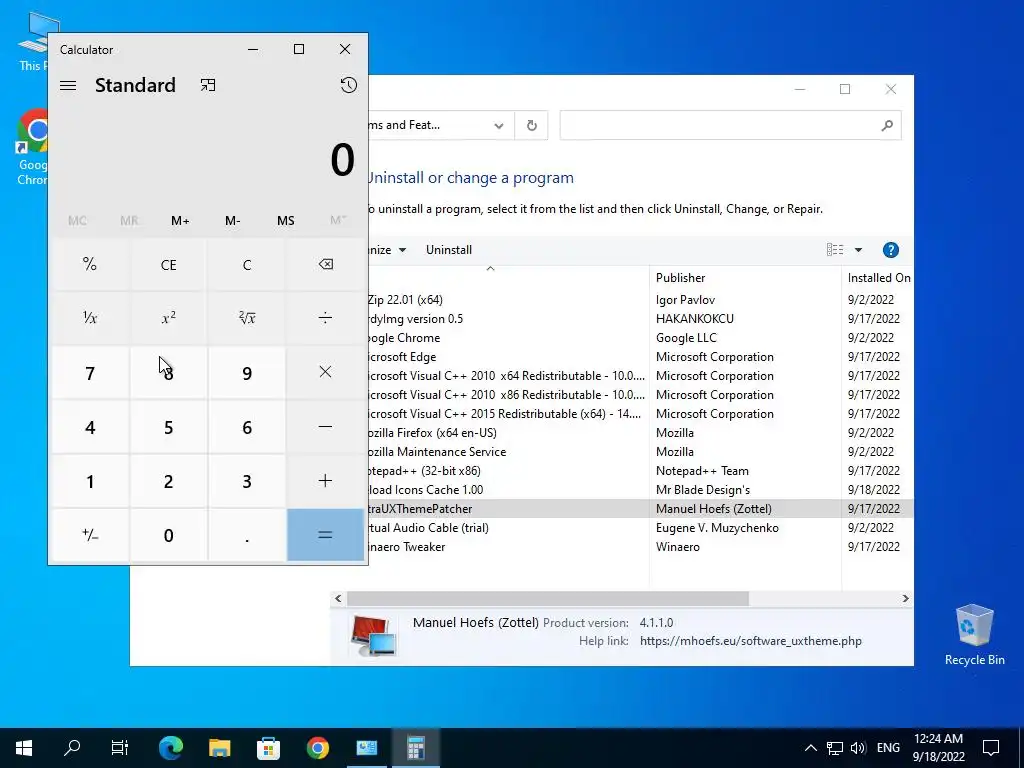The height and width of the screenshot is (768, 1024).
Task: Open the volume speaker tray icon
Action: click(x=859, y=748)
